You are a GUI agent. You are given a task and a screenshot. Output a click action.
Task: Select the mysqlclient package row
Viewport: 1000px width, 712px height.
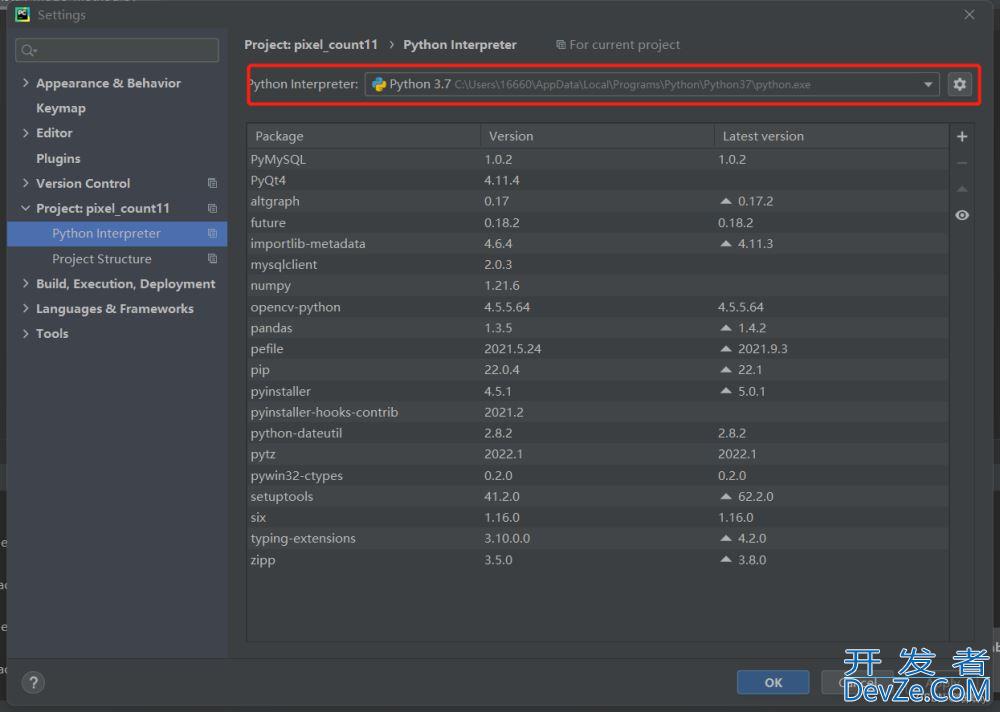click(598, 264)
